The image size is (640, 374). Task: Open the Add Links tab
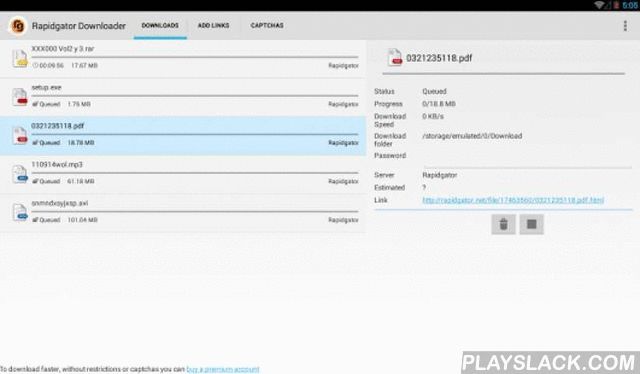[213, 25]
